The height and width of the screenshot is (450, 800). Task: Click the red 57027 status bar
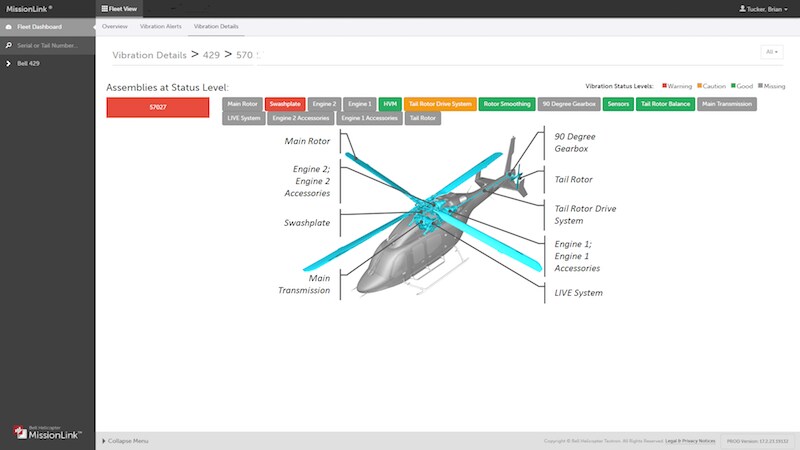pyautogui.click(x=157, y=107)
